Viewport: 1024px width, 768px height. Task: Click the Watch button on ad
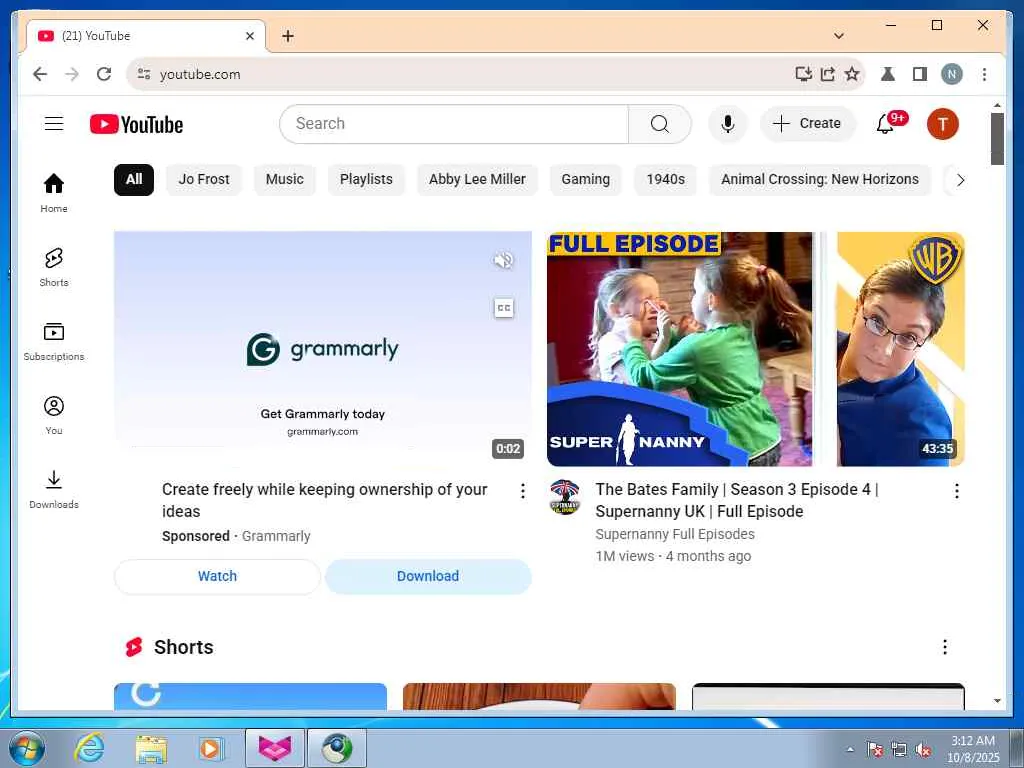tap(217, 577)
